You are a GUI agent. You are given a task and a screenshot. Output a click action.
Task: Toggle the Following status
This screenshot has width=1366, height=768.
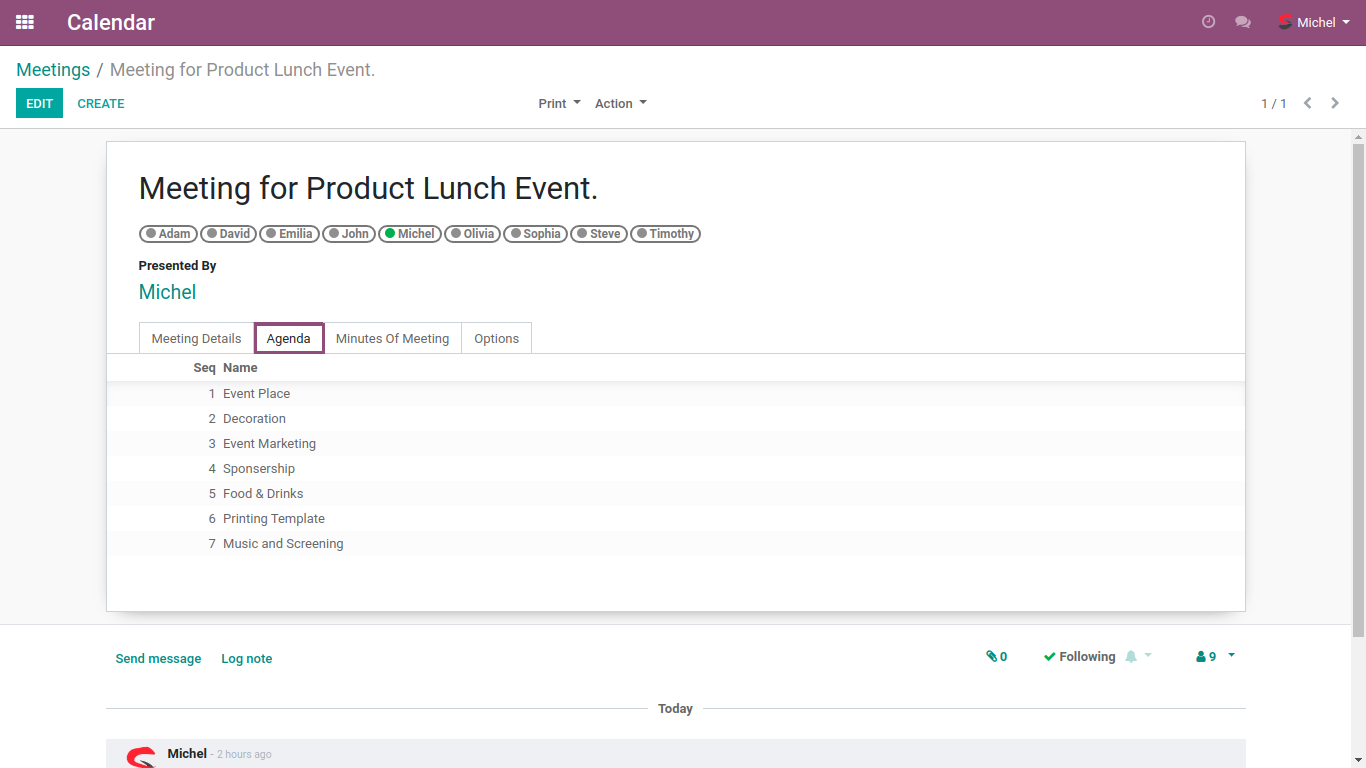(1079, 657)
